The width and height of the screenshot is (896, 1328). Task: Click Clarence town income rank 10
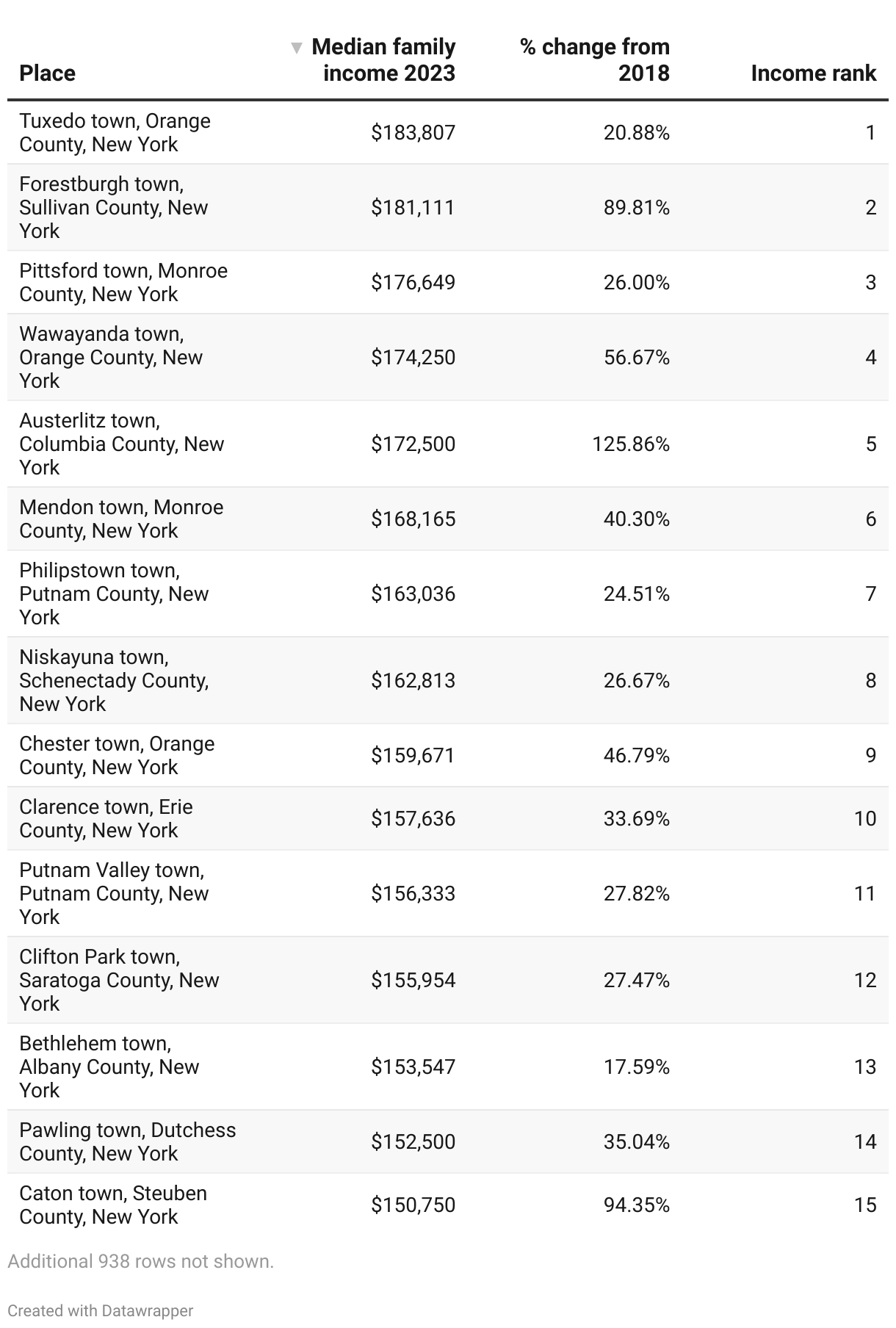point(865,819)
